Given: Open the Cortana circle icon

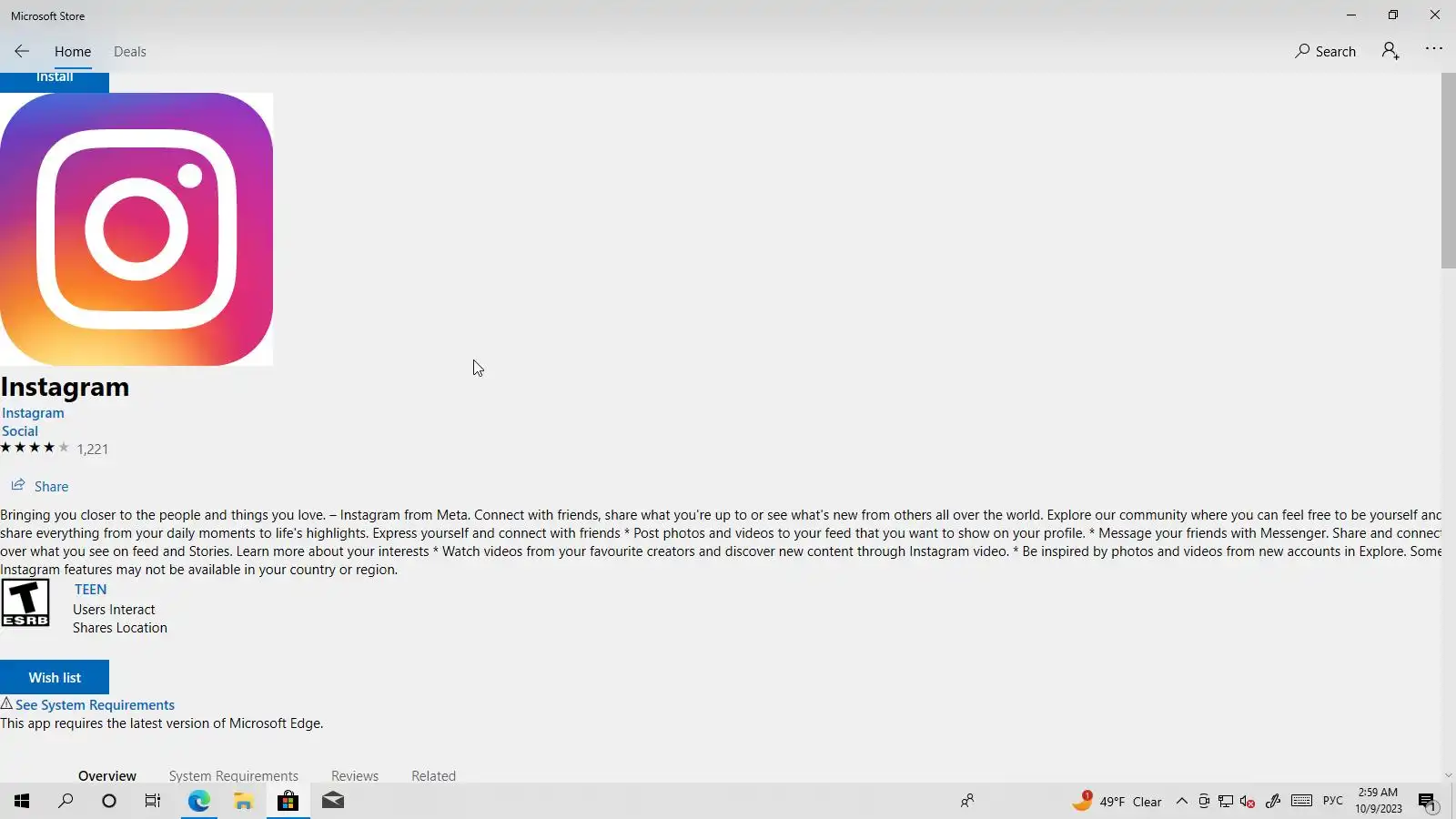Looking at the screenshot, I should [109, 801].
